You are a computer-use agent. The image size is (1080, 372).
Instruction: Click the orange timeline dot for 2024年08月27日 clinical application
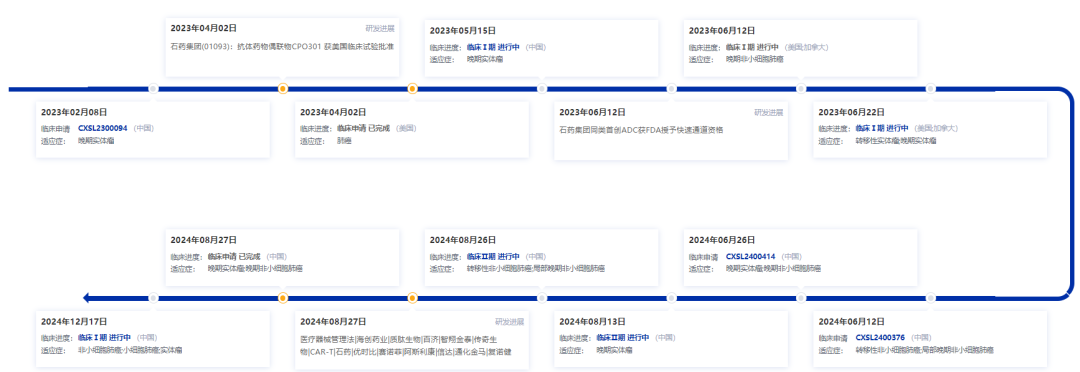(x=282, y=298)
